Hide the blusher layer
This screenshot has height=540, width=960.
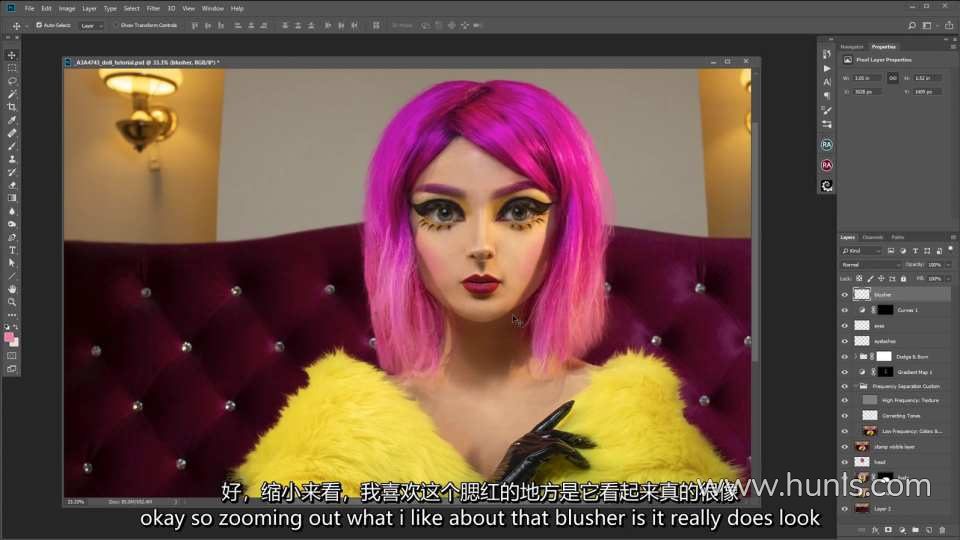coord(845,294)
